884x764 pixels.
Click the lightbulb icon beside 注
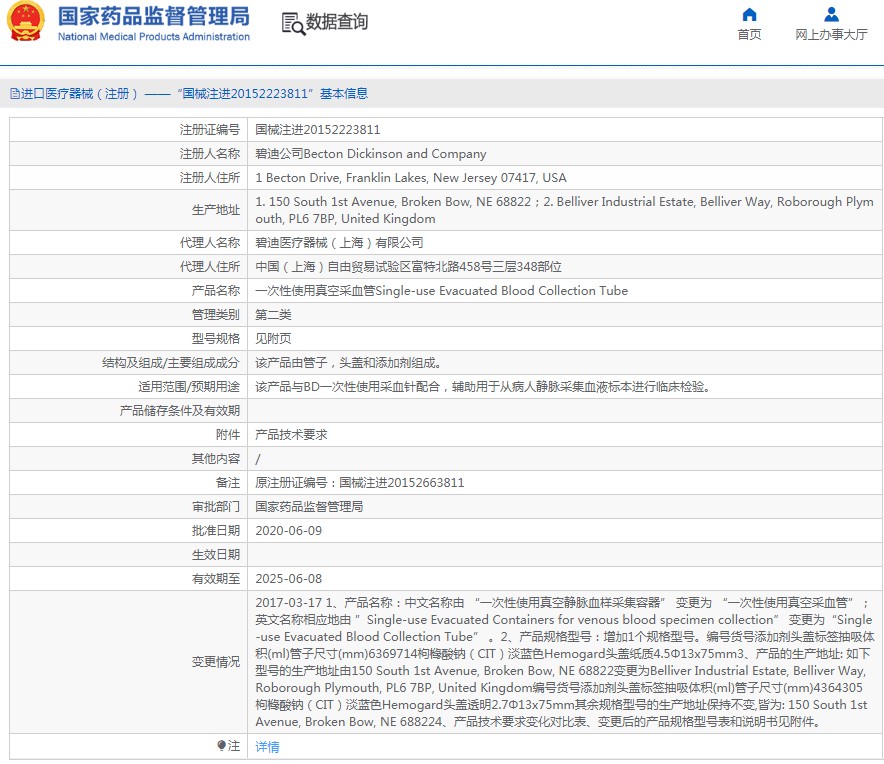[222, 746]
